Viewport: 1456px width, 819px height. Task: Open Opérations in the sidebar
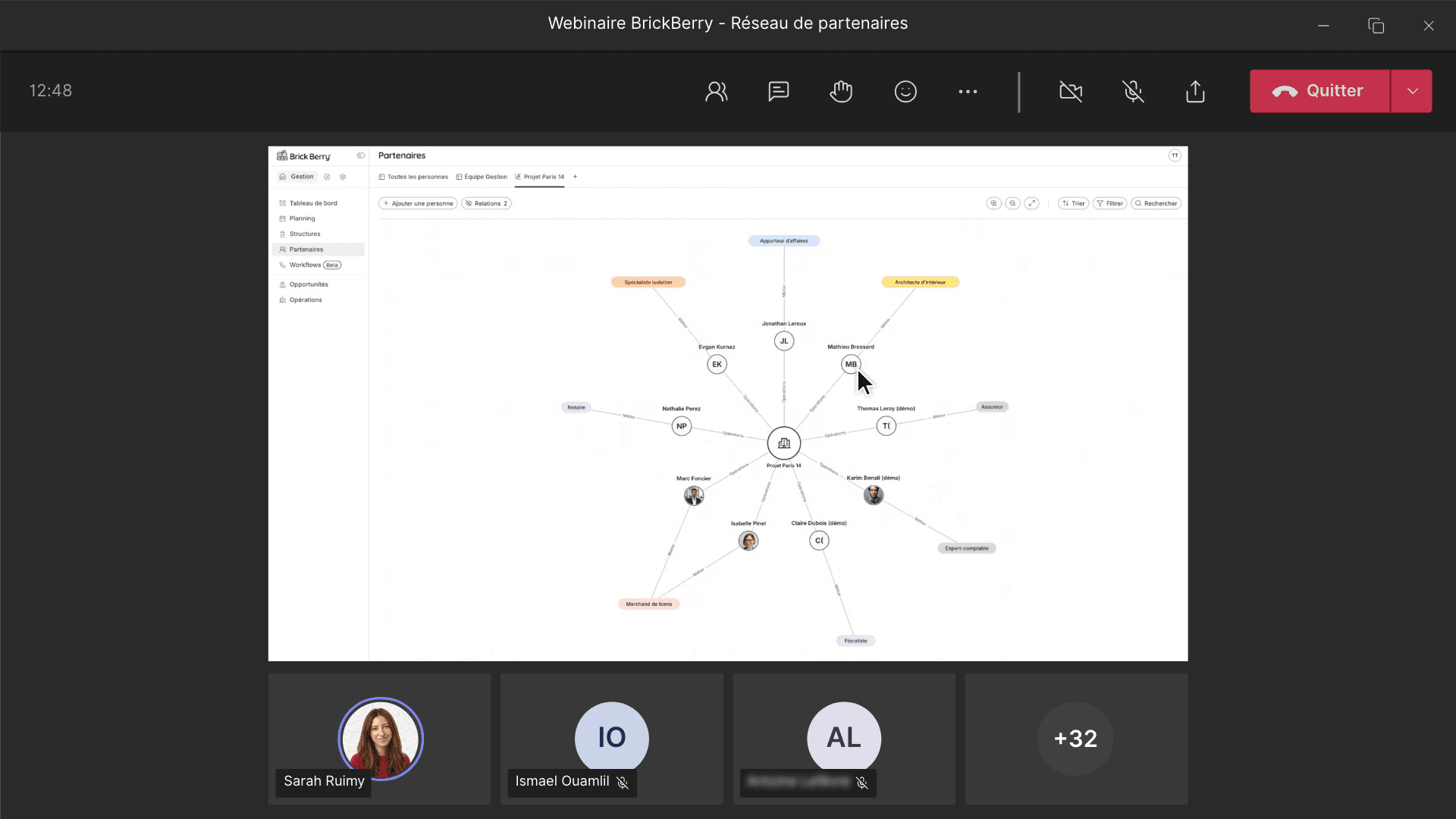[x=318, y=300]
